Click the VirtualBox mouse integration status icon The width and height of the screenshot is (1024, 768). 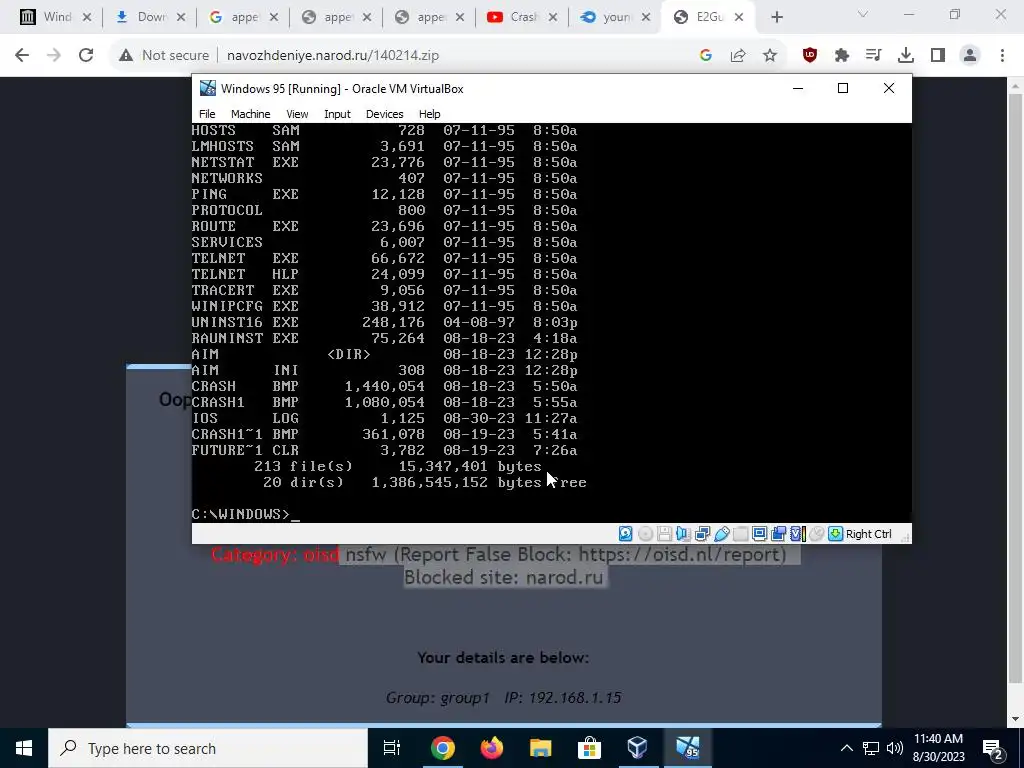pyautogui.click(x=816, y=534)
